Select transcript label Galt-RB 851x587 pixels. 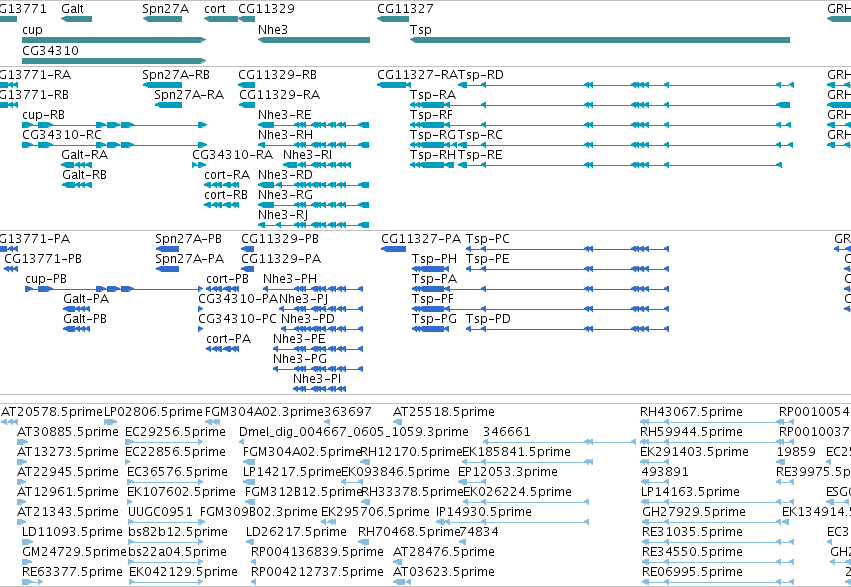click(x=85, y=175)
